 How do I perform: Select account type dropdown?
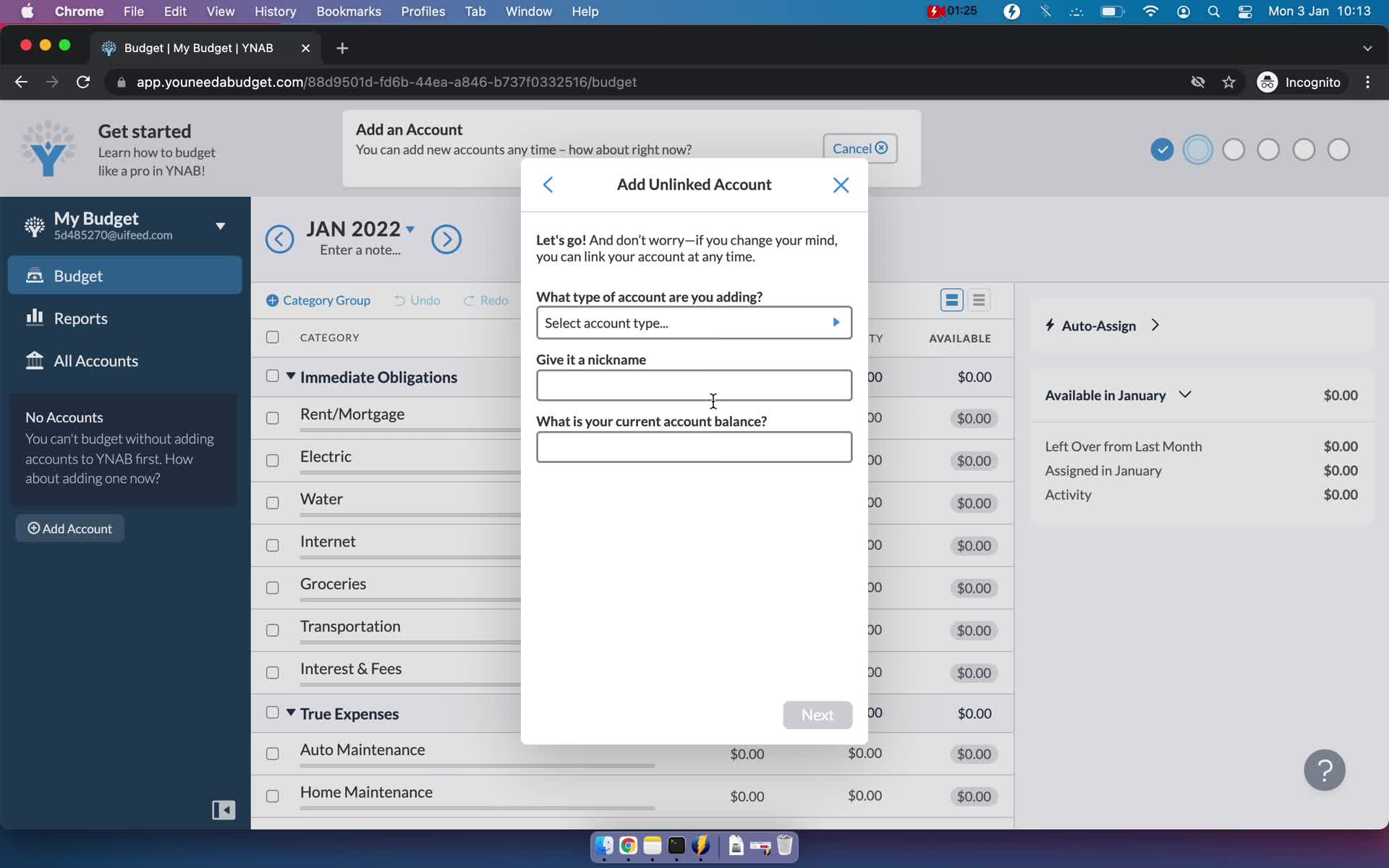(693, 322)
